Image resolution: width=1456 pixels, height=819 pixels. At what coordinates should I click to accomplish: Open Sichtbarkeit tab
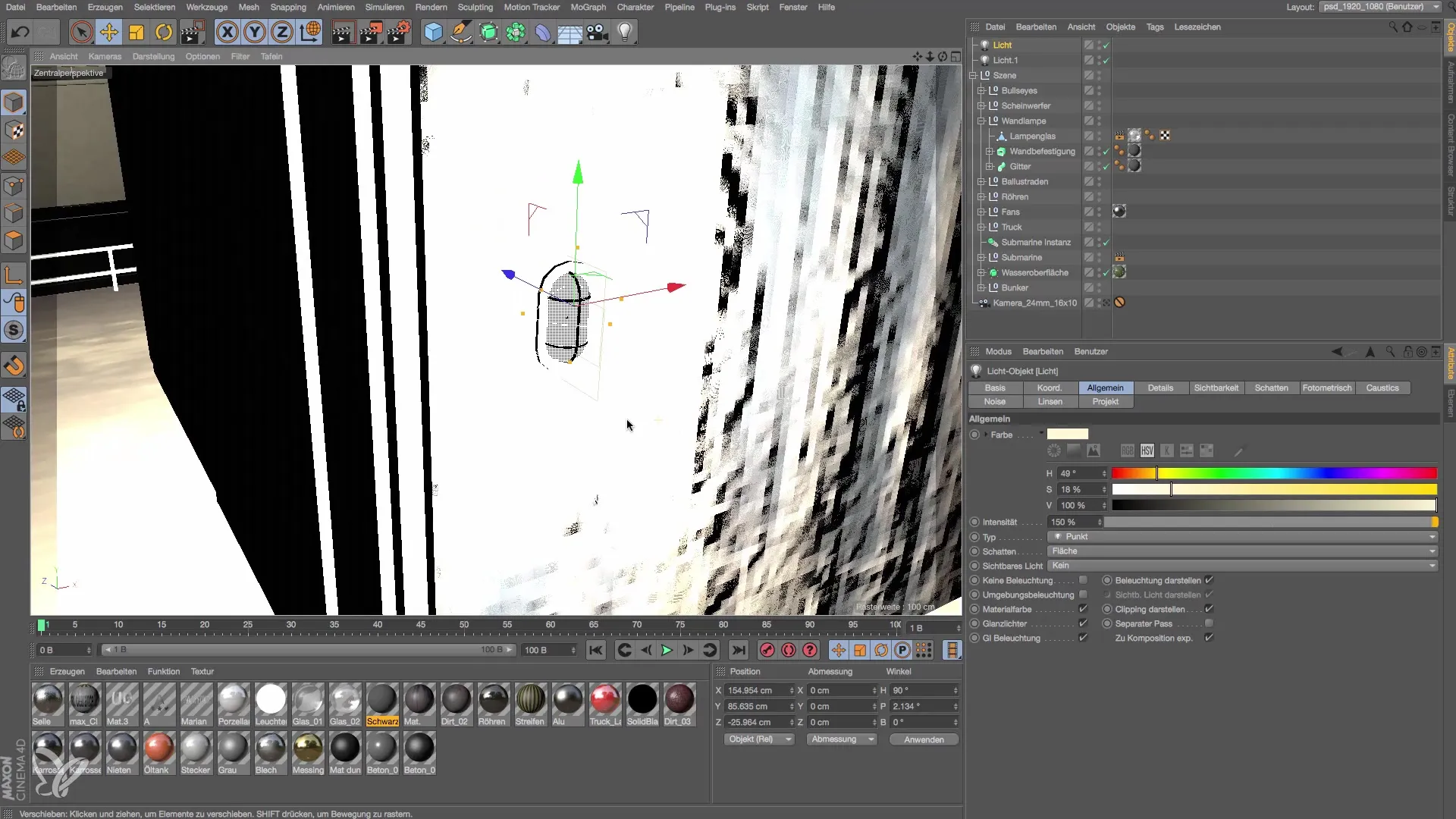point(1216,388)
